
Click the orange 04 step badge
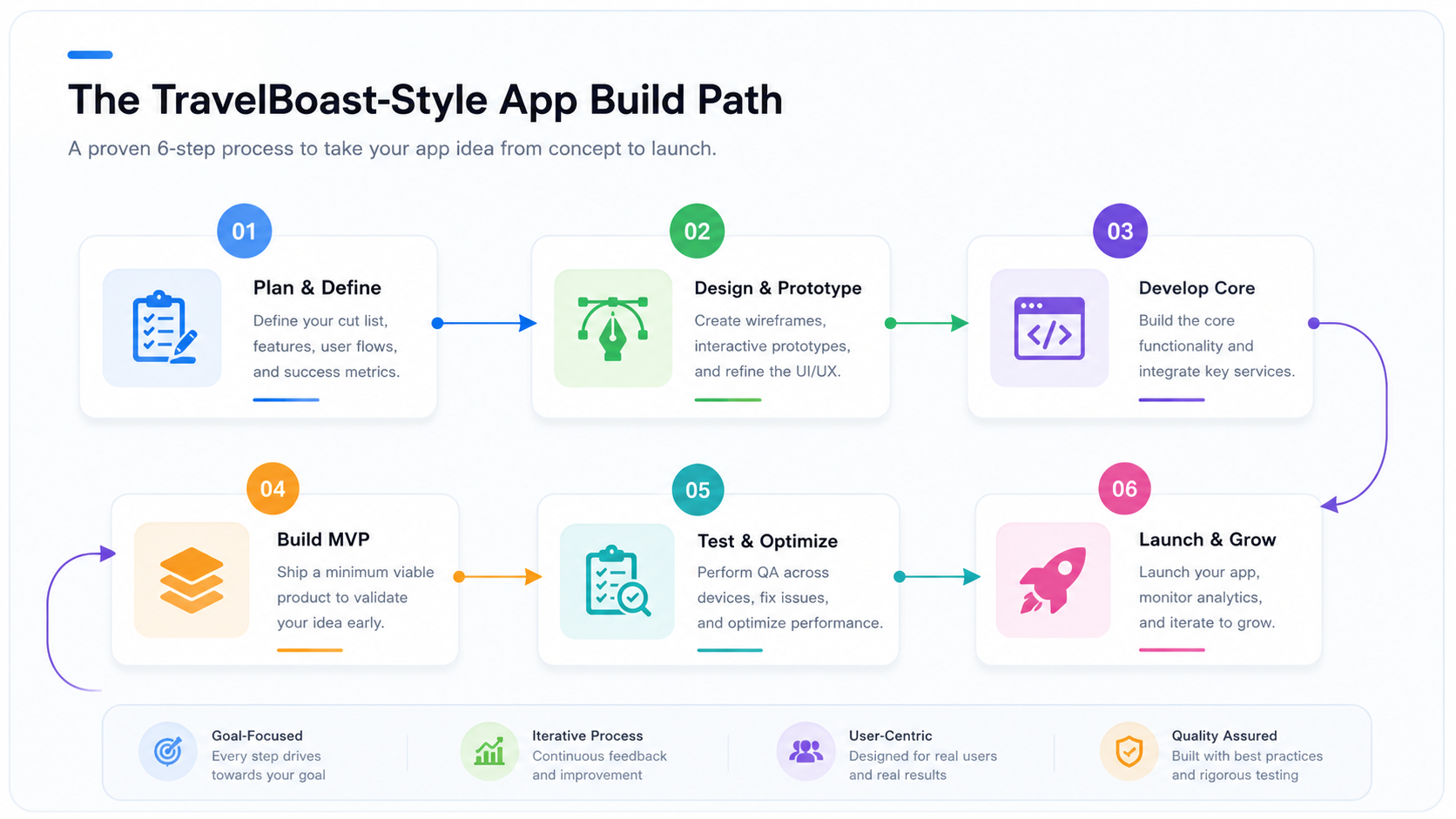(273, 488)
